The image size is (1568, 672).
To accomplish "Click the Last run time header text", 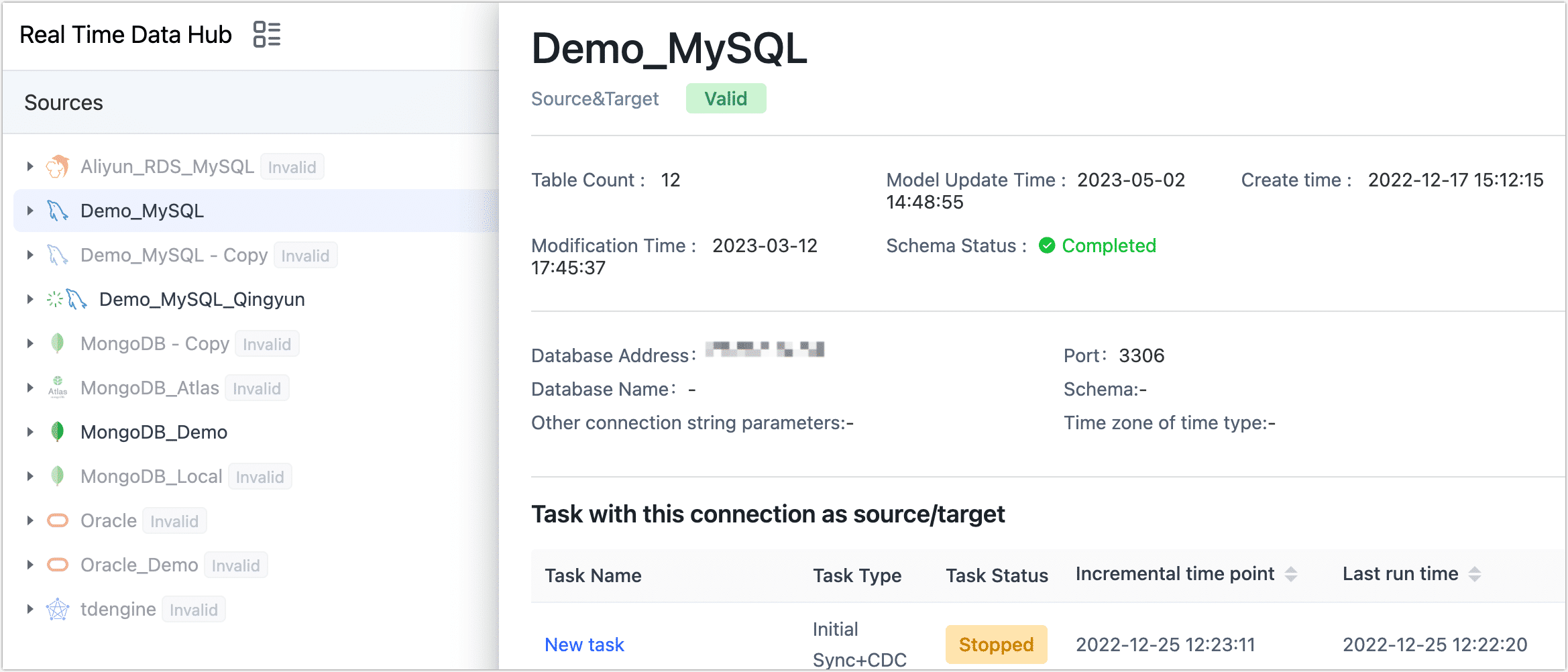I will pos(1400,574).
